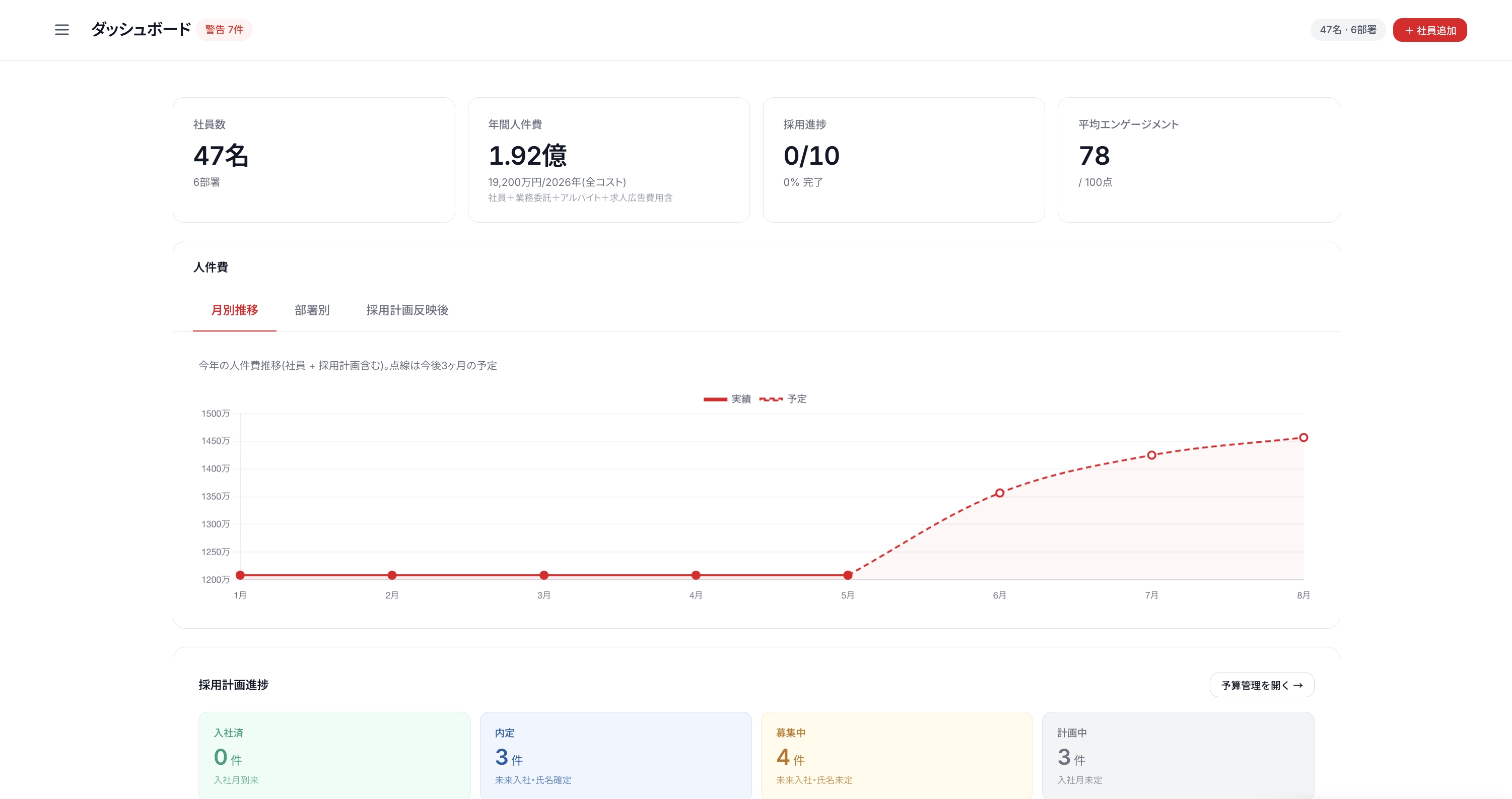Select the 1月 data point on chart
This screenshot has height=799, width=1512.
[240, 575]
